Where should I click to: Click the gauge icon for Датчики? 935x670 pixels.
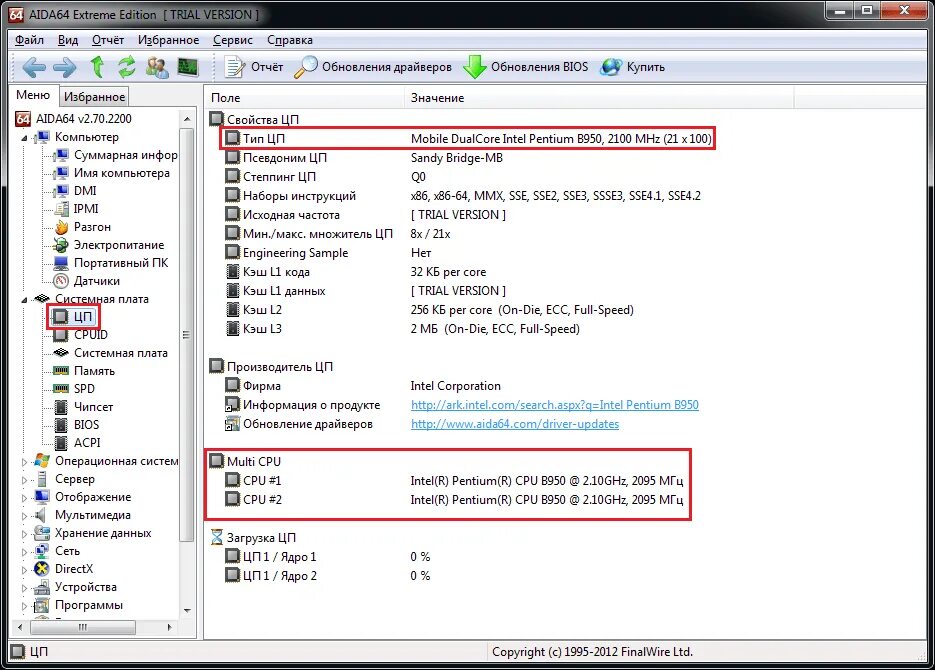point(61,281)
